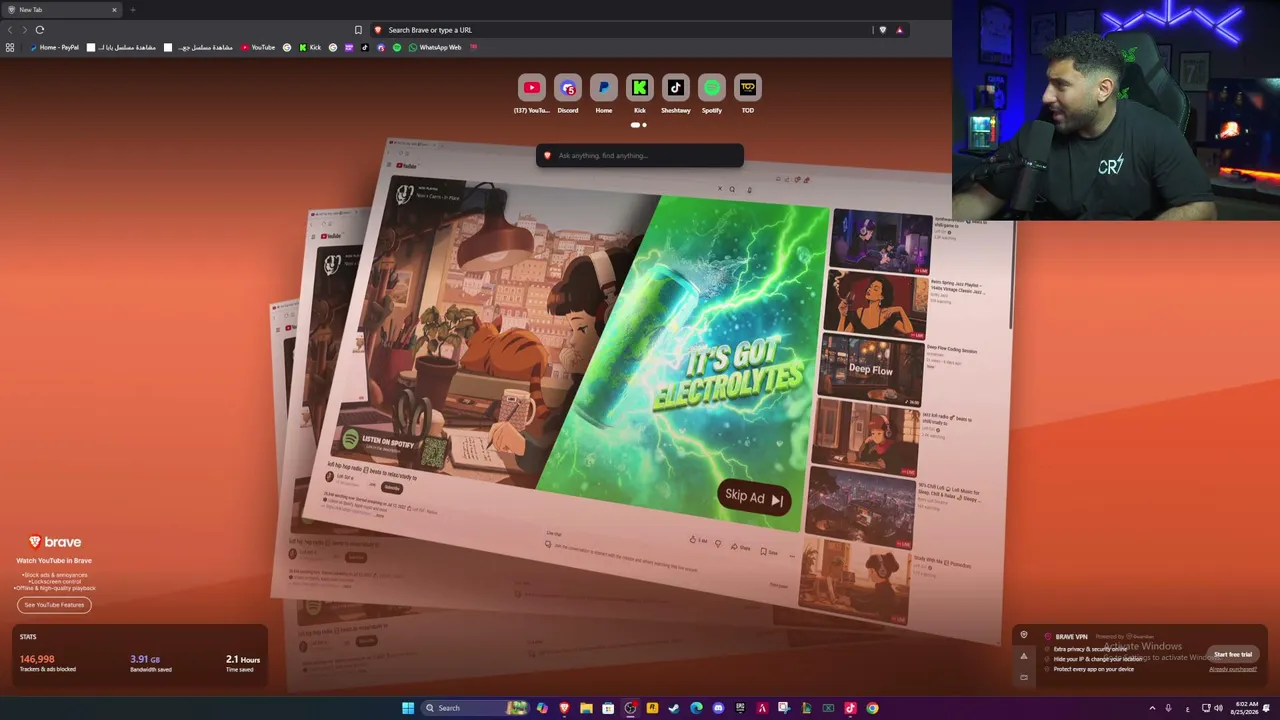Open the Windows Start menu
This screenshot has height=720, width=1280.
point(408,708)
